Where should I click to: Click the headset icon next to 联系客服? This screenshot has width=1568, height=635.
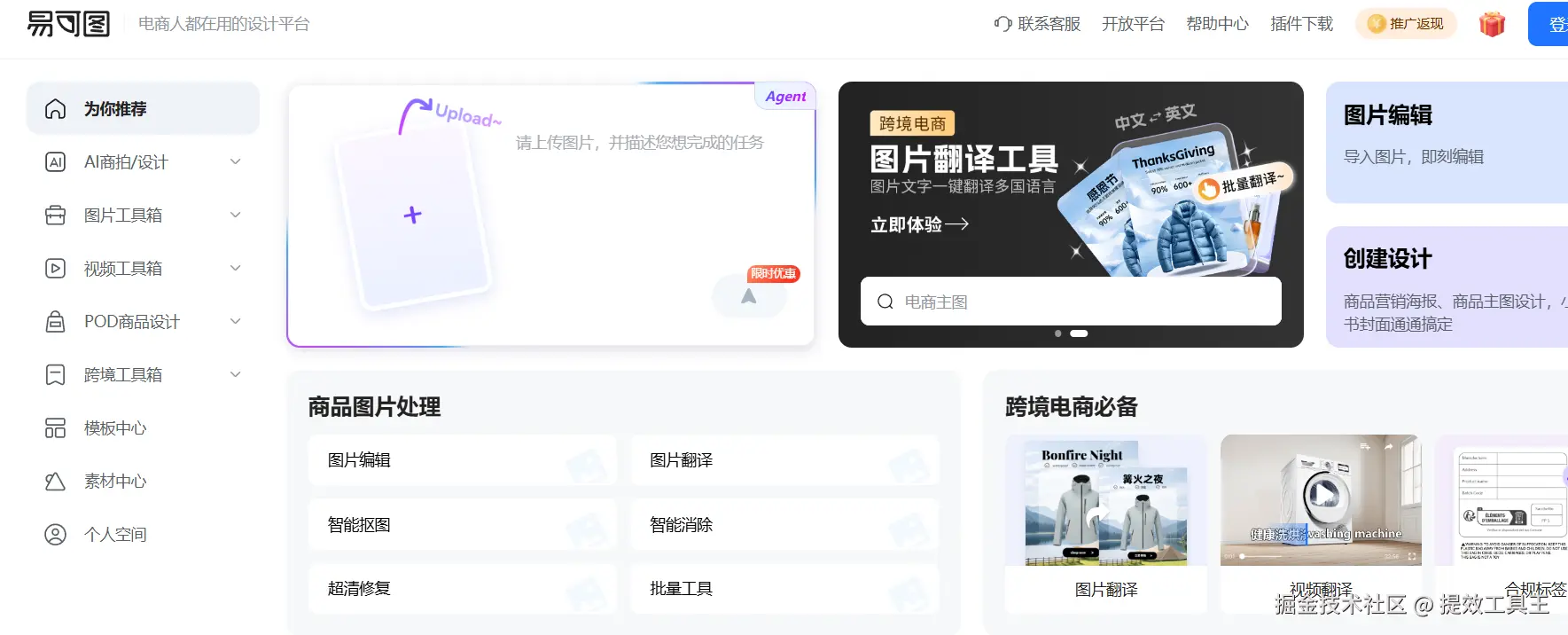[x=1002, y=24]
